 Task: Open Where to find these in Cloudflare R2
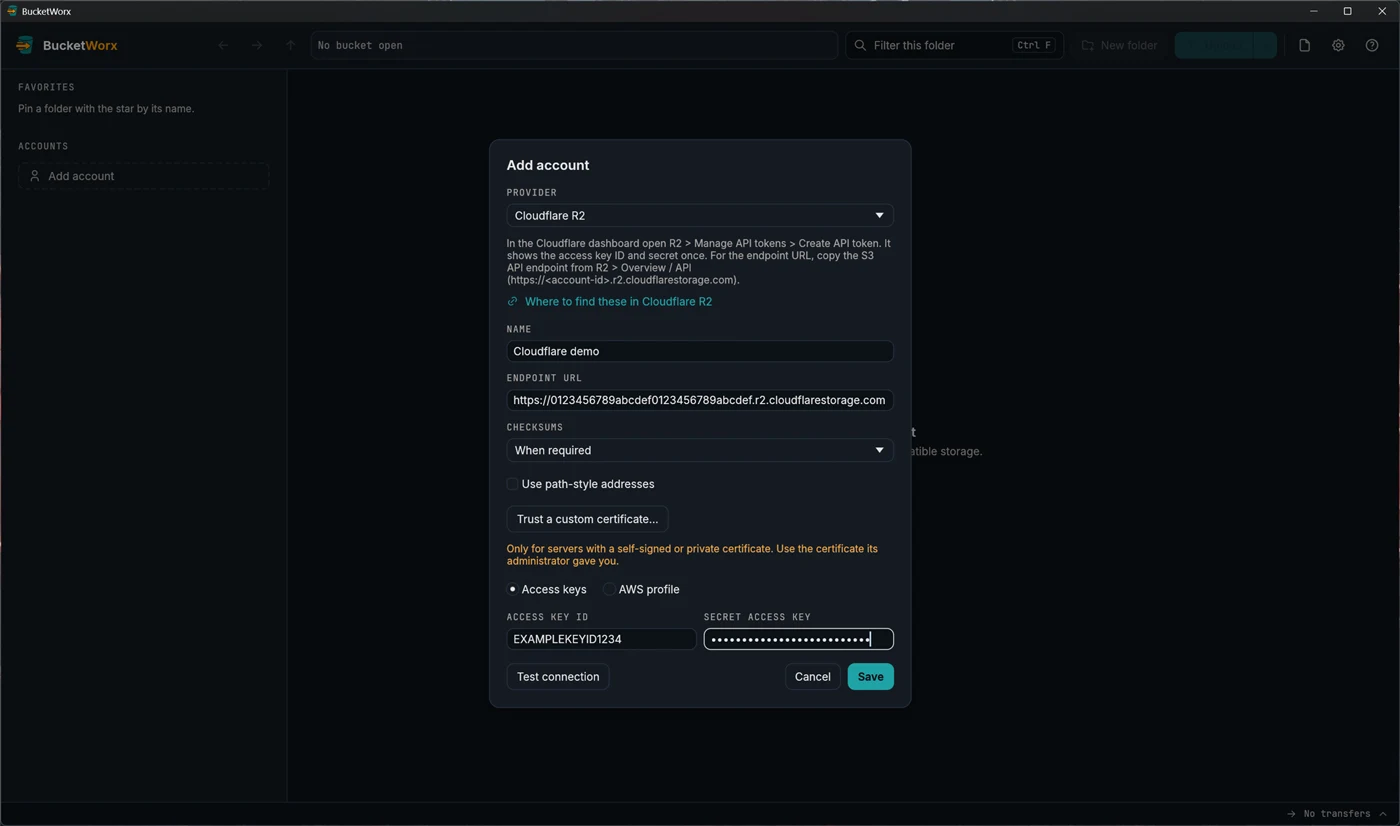618,301
